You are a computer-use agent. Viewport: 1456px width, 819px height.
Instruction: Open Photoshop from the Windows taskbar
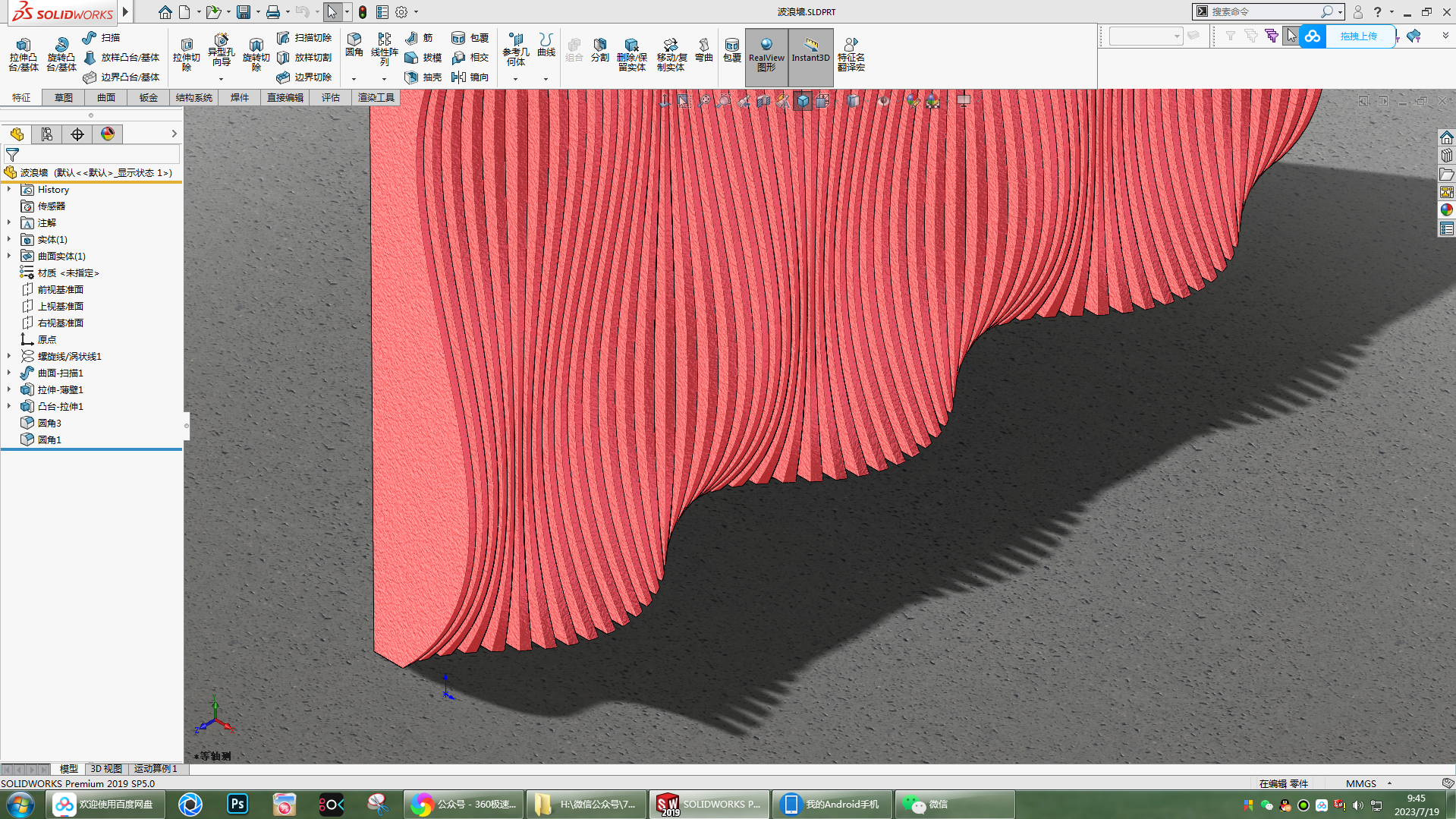(237, 804)
